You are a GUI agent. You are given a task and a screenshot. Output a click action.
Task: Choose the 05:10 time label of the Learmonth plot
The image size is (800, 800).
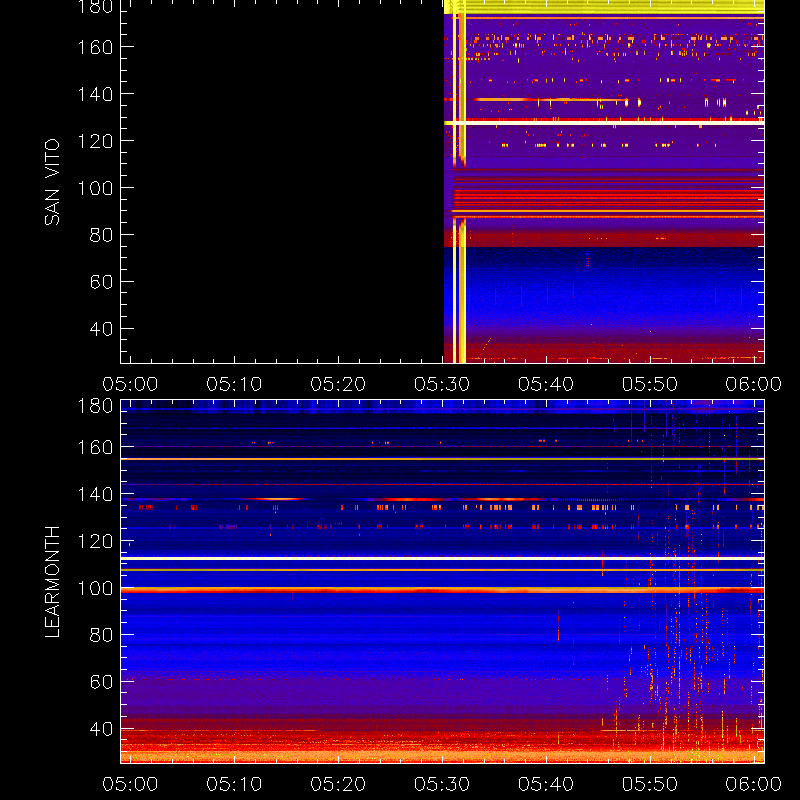point(234,784)
